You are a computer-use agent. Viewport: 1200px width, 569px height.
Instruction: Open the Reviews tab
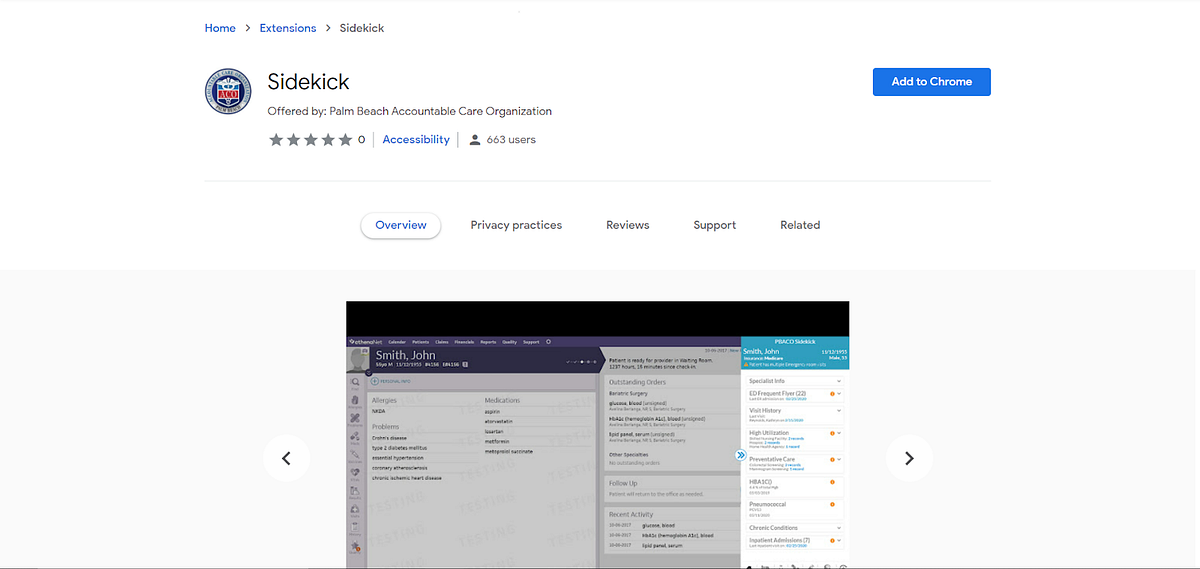[628, 225]
